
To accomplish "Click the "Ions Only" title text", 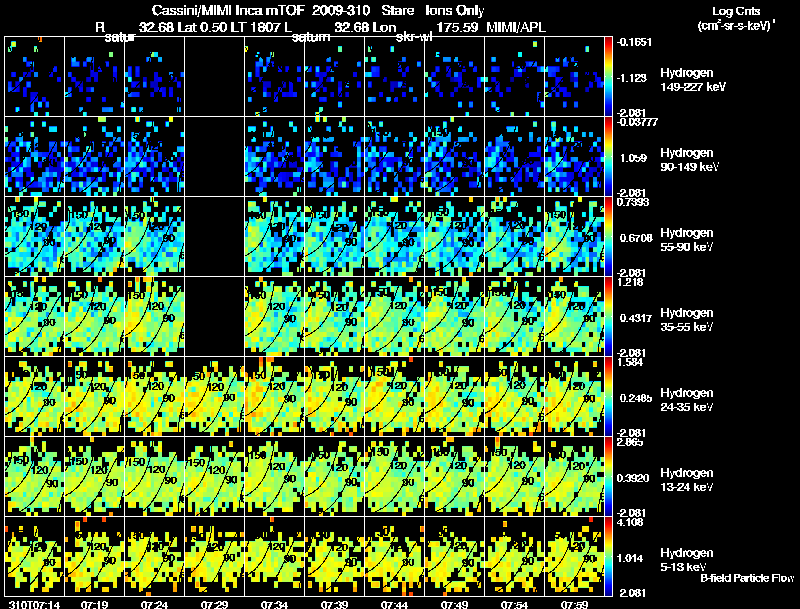I will pos(455,10).
